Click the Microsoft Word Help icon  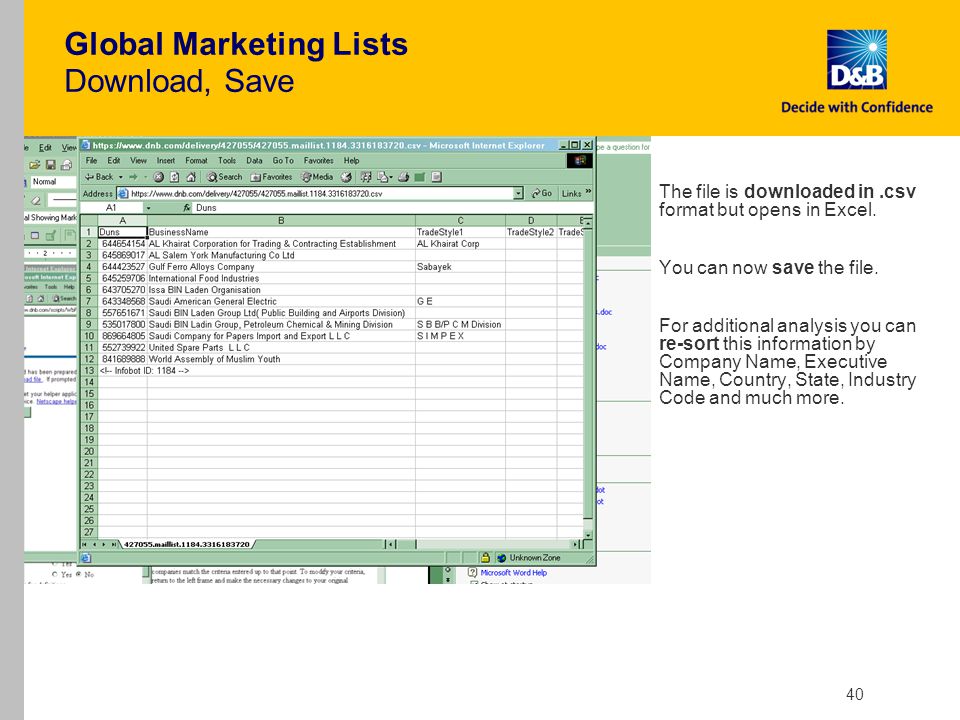[472, 572]
